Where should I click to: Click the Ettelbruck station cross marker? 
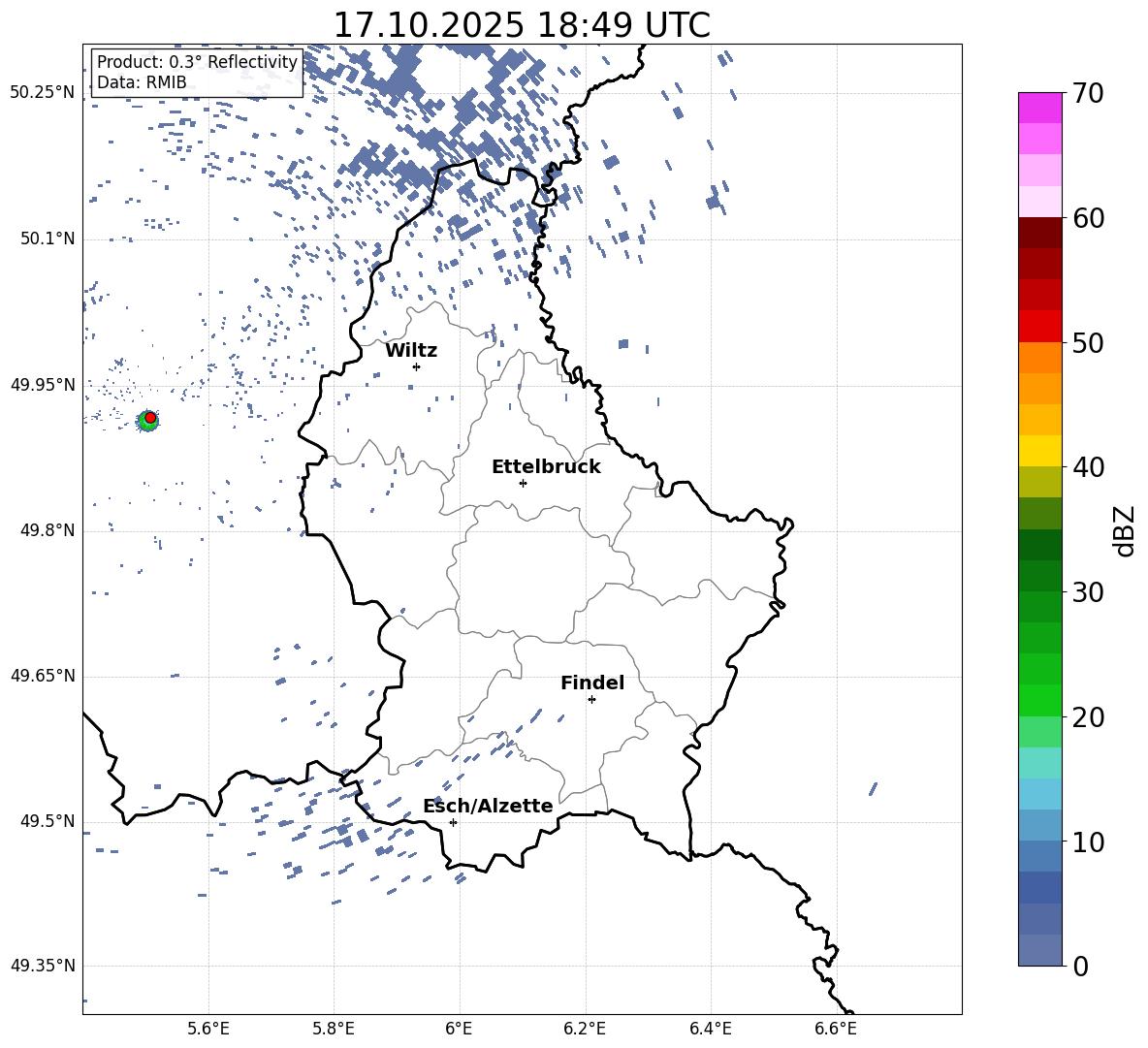coord(523,483)
